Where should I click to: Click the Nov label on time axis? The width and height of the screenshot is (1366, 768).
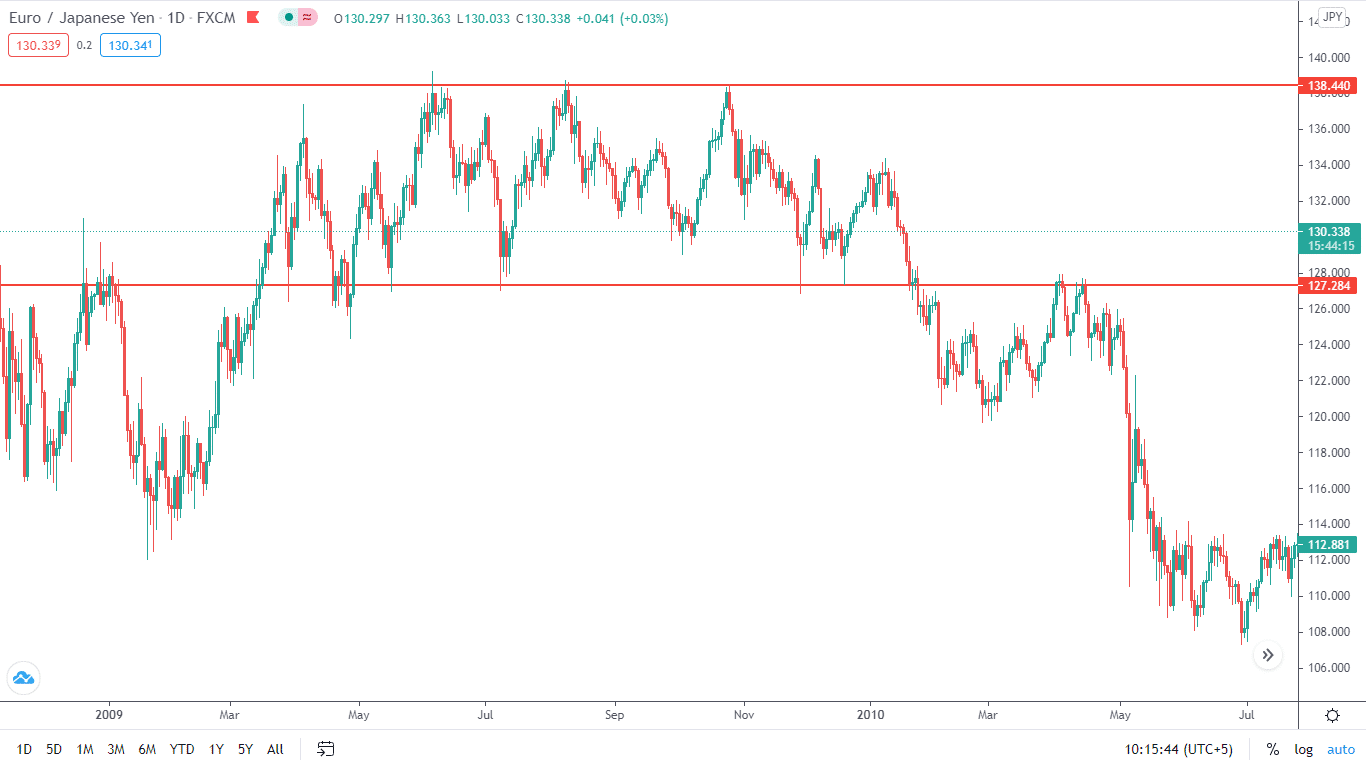coord(742,715)
